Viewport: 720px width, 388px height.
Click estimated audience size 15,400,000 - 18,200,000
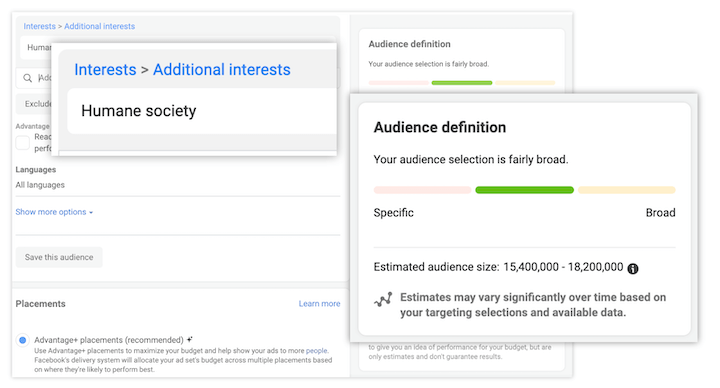pyautogui.click(x=563, y=267)
